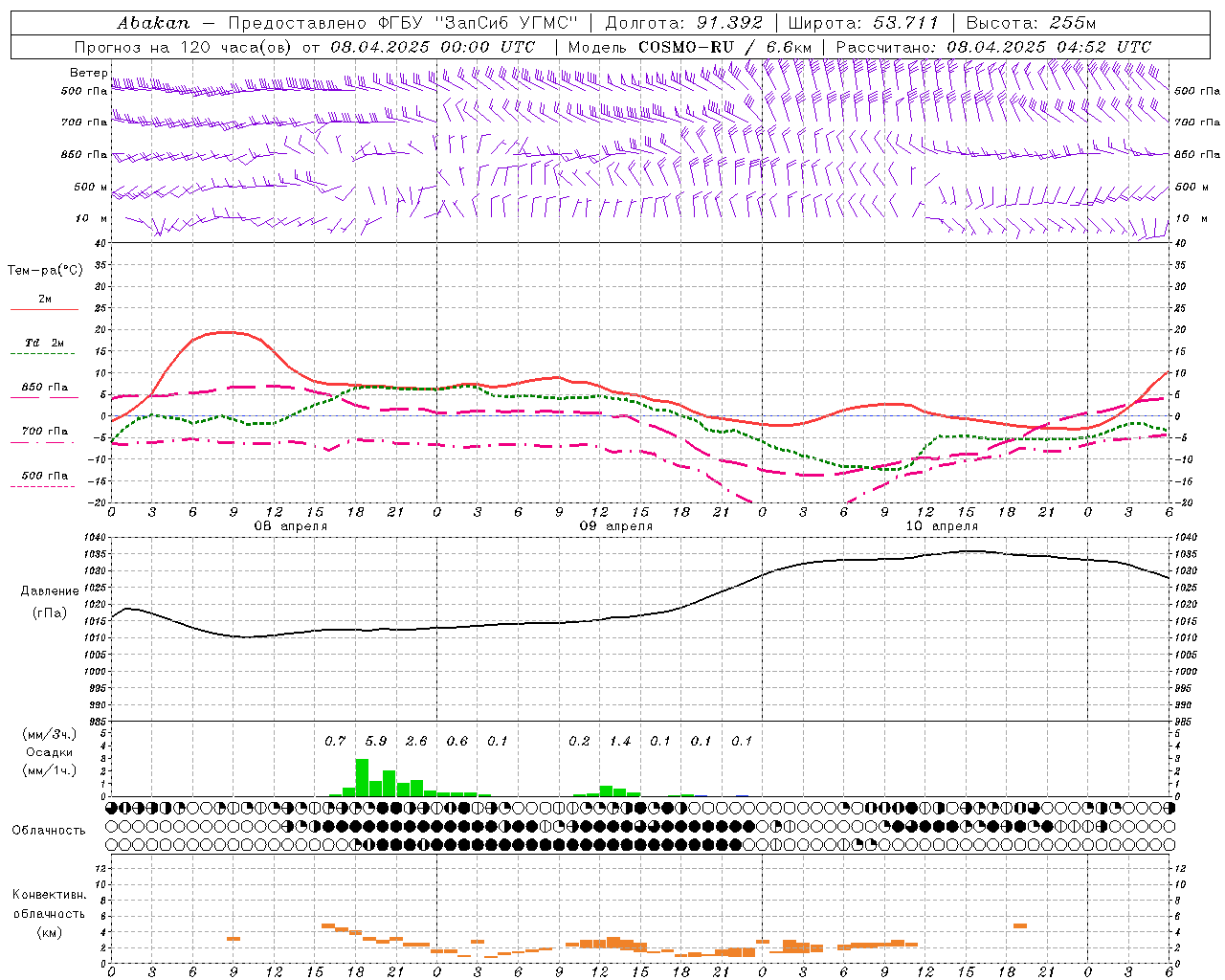The image size is (1225, 980).
Task: Click the "0.6" precipitation amount value
Action: 457,741
